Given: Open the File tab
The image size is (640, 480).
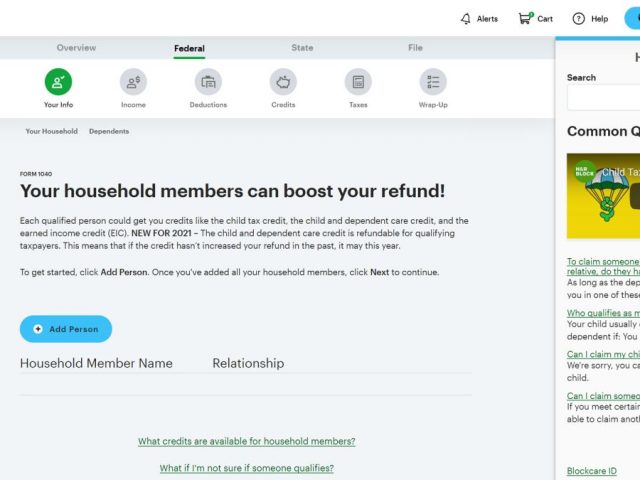Looking at the screenshot, I should (415, 48).
